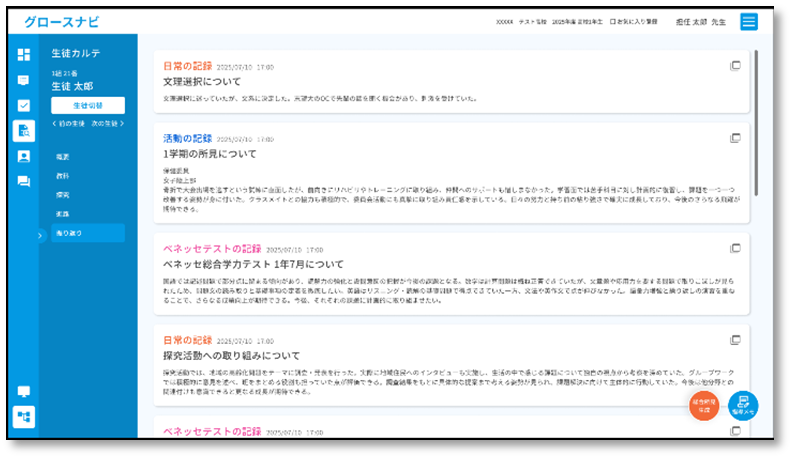Open the chat bubbles icon in sidebar
Image resolution: width=793 pixels, height=459 pixels.
point(24,181)
